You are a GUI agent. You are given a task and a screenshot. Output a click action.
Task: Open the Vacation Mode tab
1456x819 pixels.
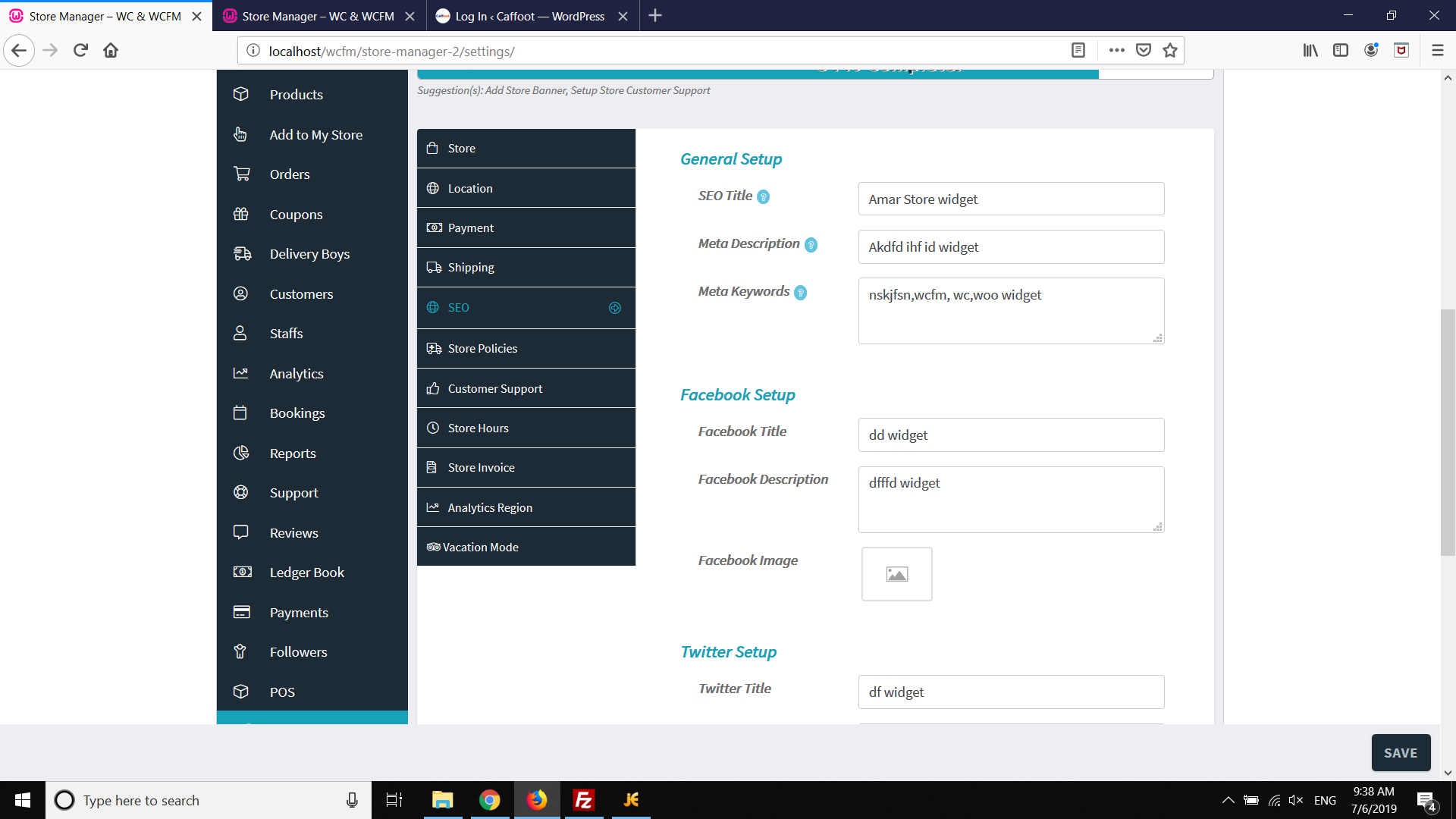pos(526,547)
